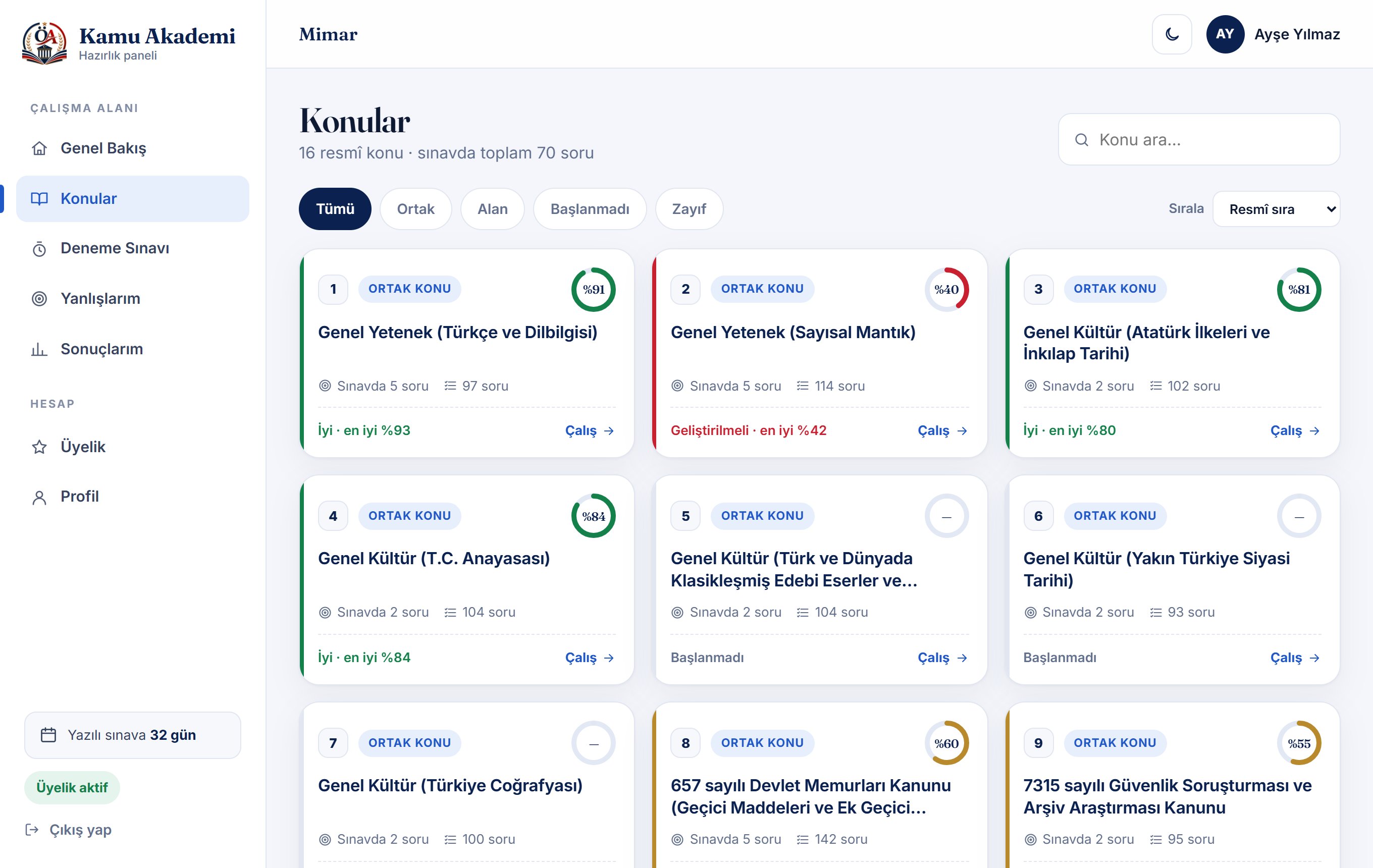Click the Üyelik star icon
1373x868 pixels.
click(39, 447)
